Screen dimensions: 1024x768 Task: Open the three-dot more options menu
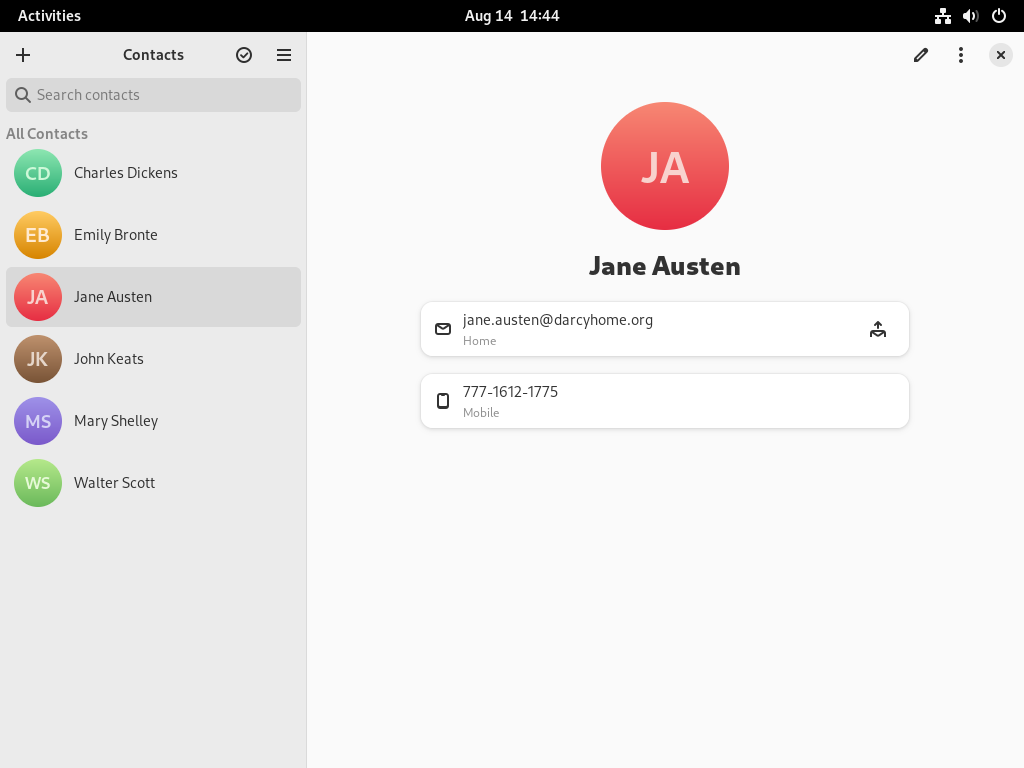pyautogui.click(x=961, y=55)
